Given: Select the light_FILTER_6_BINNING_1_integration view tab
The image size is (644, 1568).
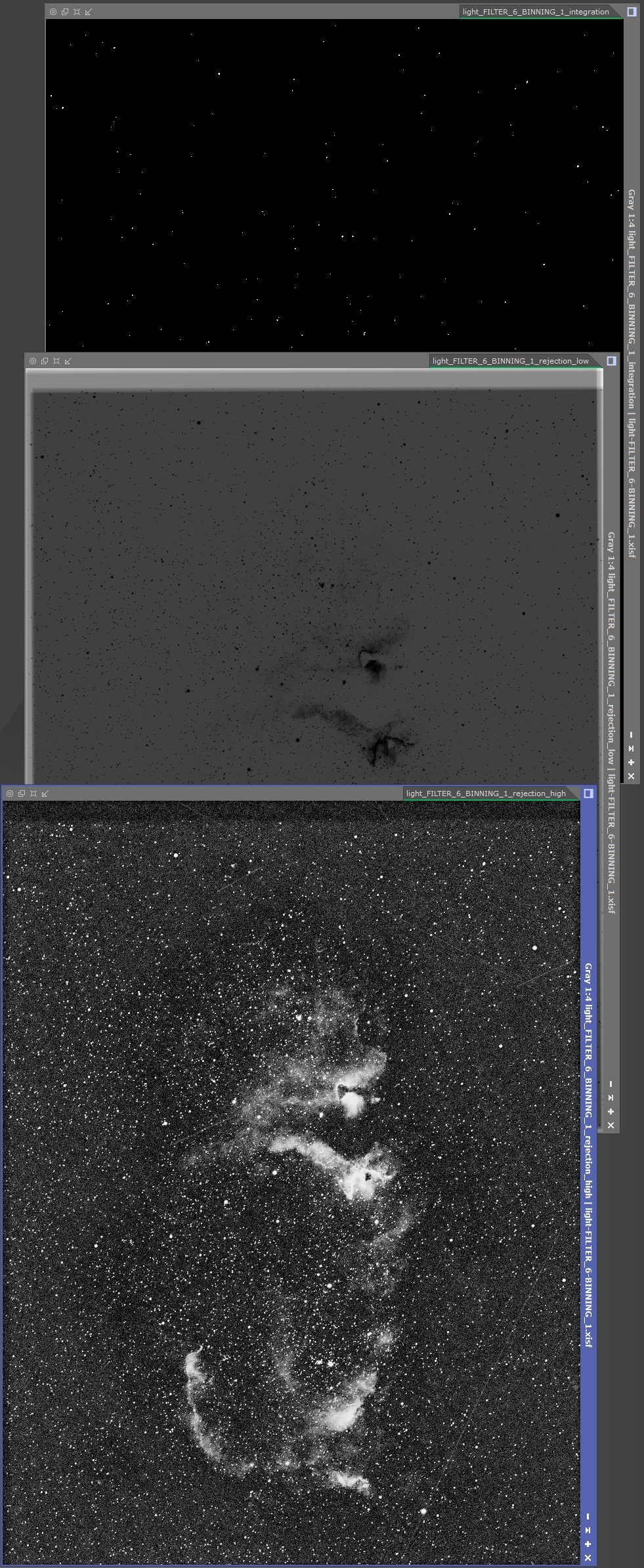Looking at the screenshot, I should tap(535, 12).
